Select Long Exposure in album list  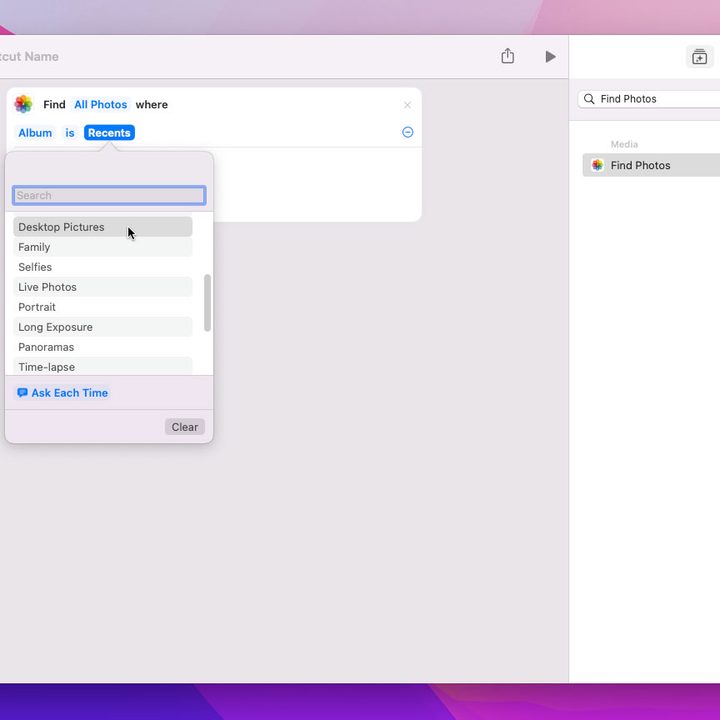tap(102, 327)
